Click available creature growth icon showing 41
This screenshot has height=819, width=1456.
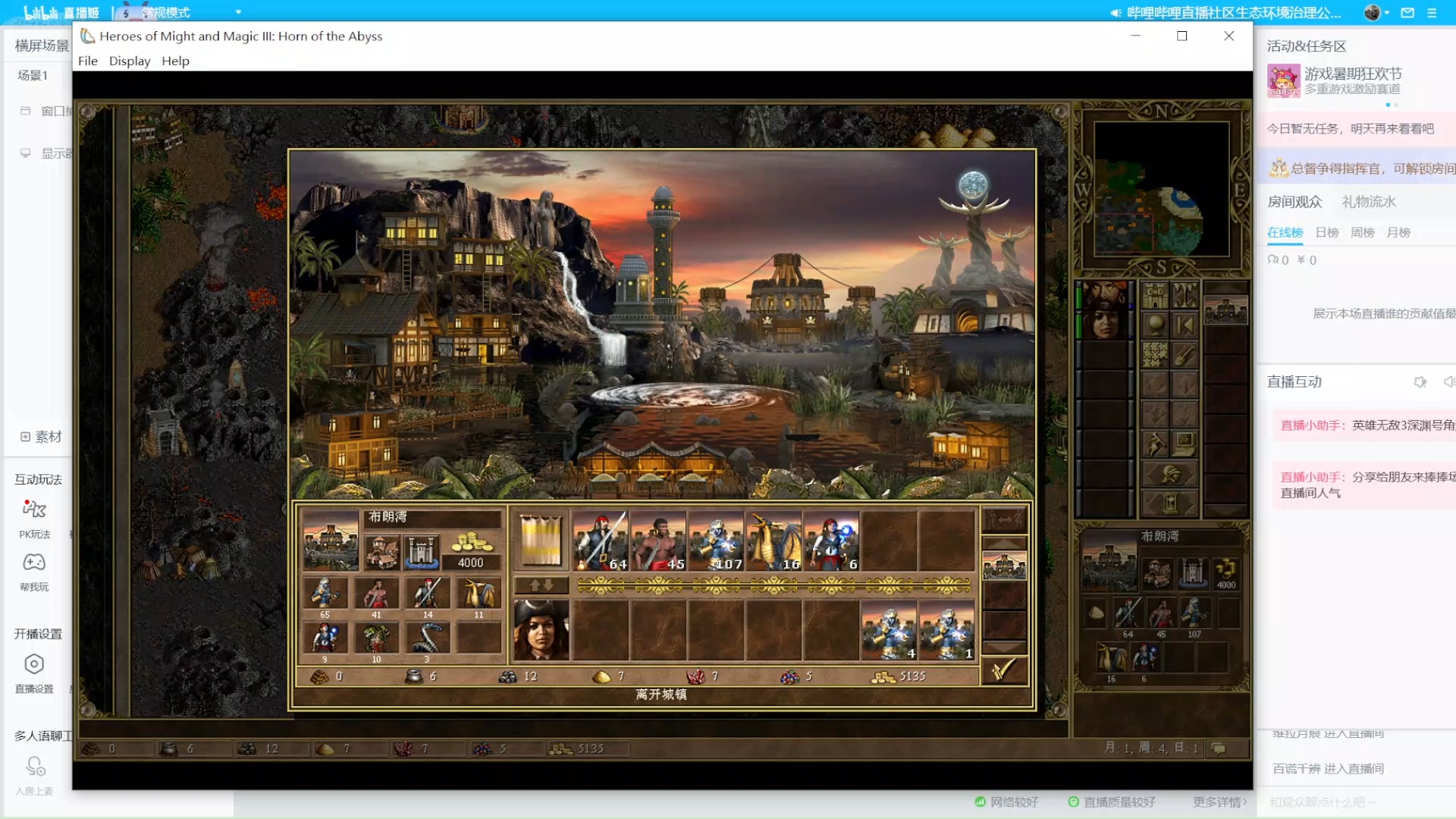(x=376, y=594)
